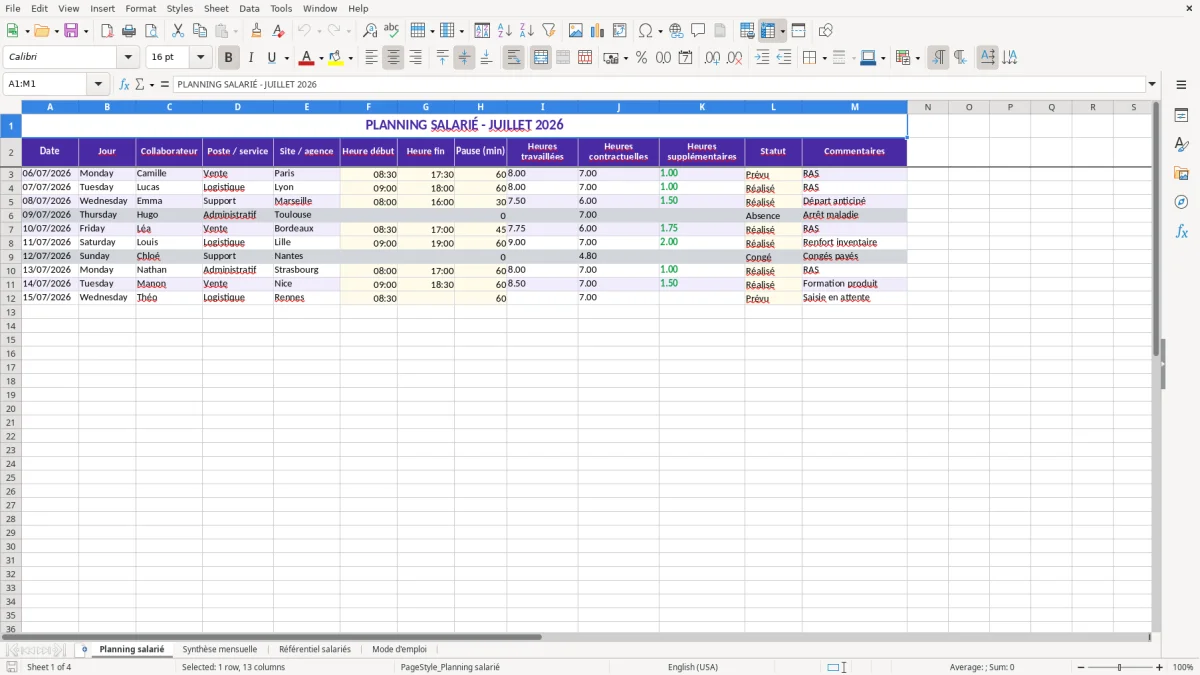Image resolution: width=1200 pixels, height=675 pixels.
Task: Open the Function Wizard fx icon
Action: coord(125,85)
